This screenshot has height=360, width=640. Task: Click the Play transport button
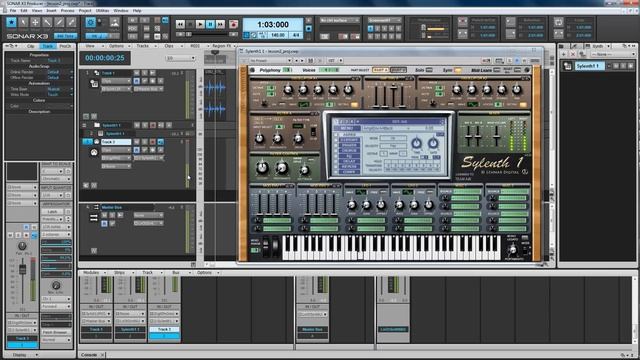point(200,24)
